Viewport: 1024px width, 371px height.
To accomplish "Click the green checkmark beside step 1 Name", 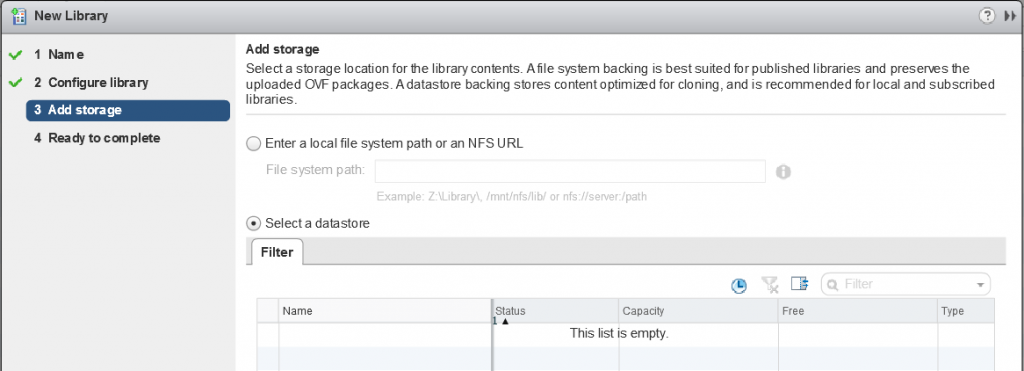I will [16, 55].
